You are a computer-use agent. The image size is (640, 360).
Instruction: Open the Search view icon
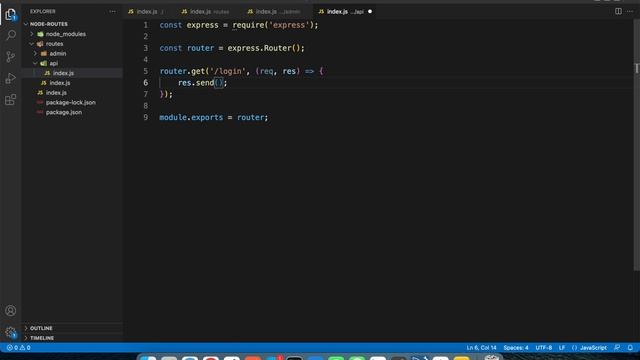[11, 36]
